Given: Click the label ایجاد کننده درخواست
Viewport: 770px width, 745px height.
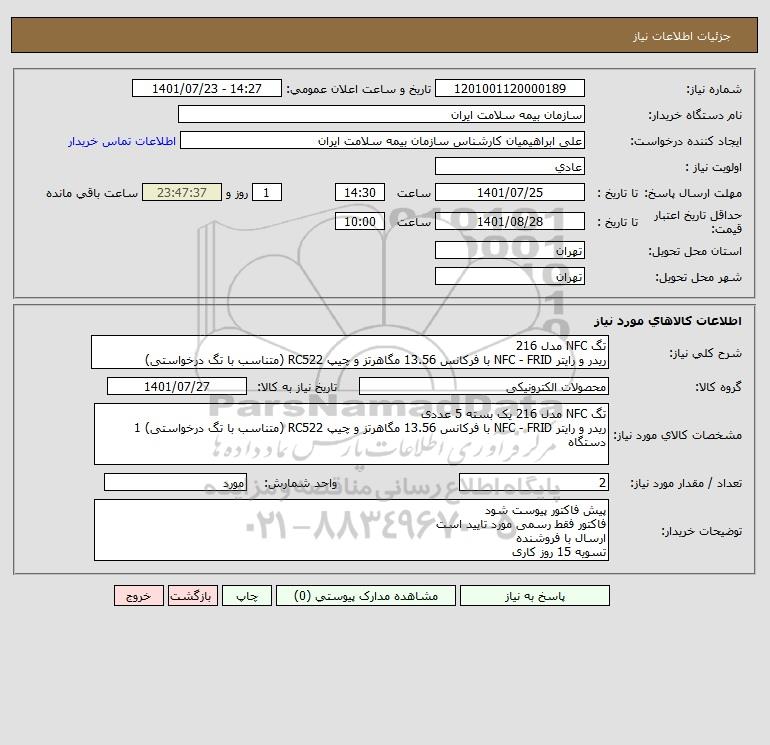Looking at the screenshot, I should coord(686,141).
